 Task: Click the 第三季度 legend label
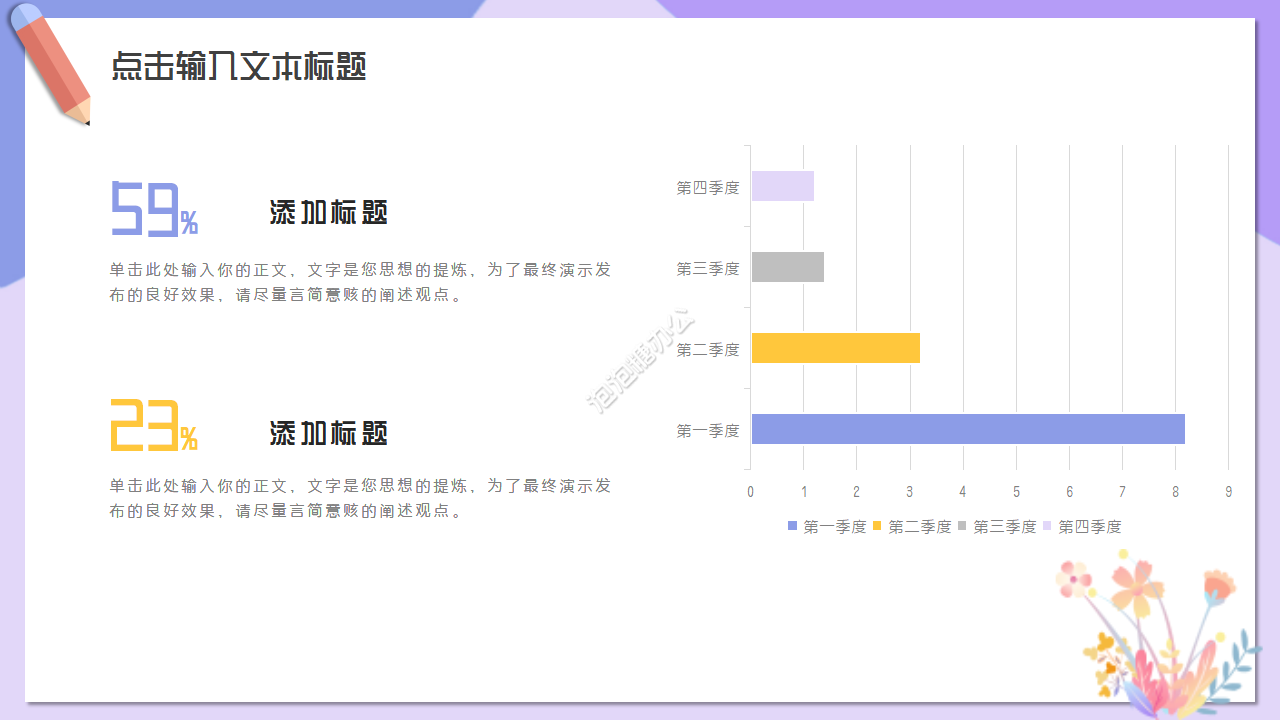point(1005,527)
